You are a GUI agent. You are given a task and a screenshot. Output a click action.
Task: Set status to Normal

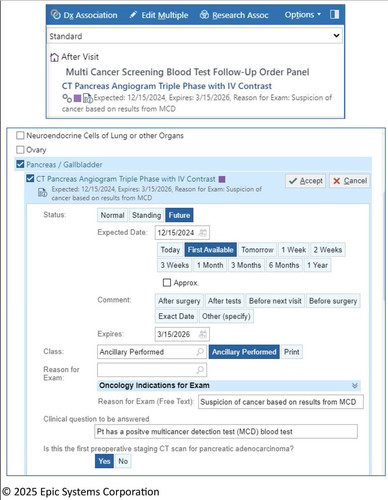pos(112,215)
